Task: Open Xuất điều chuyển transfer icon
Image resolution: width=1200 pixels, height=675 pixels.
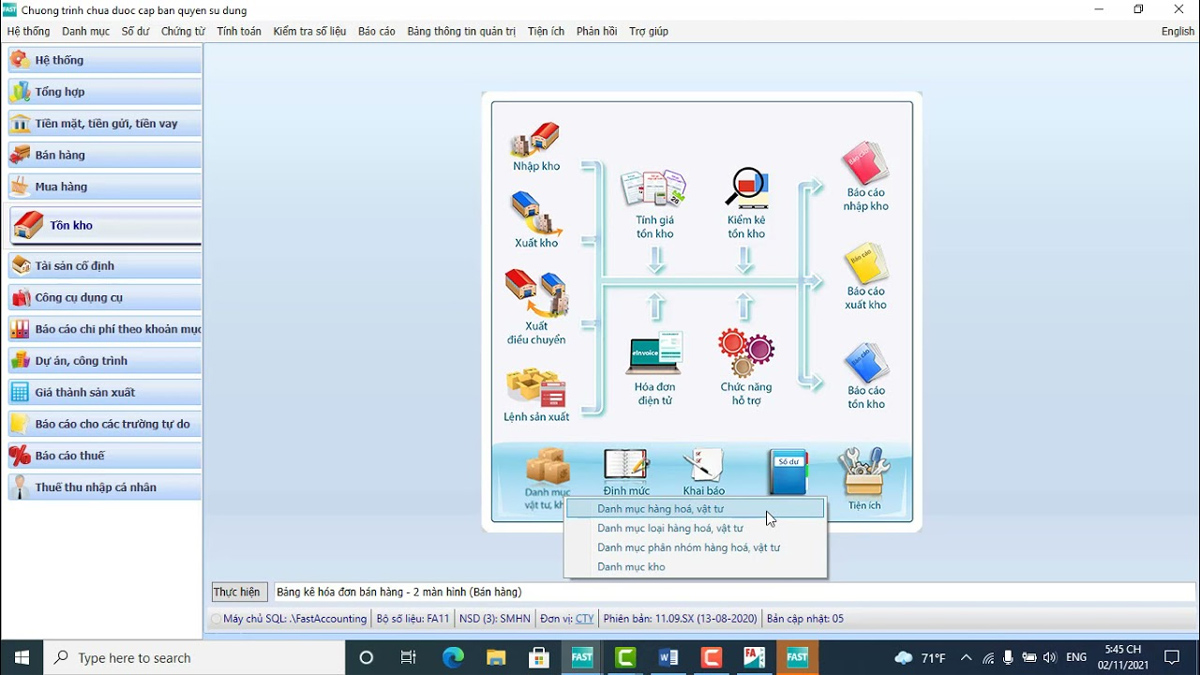Action: pyautogui.click(x=536, y=294)
